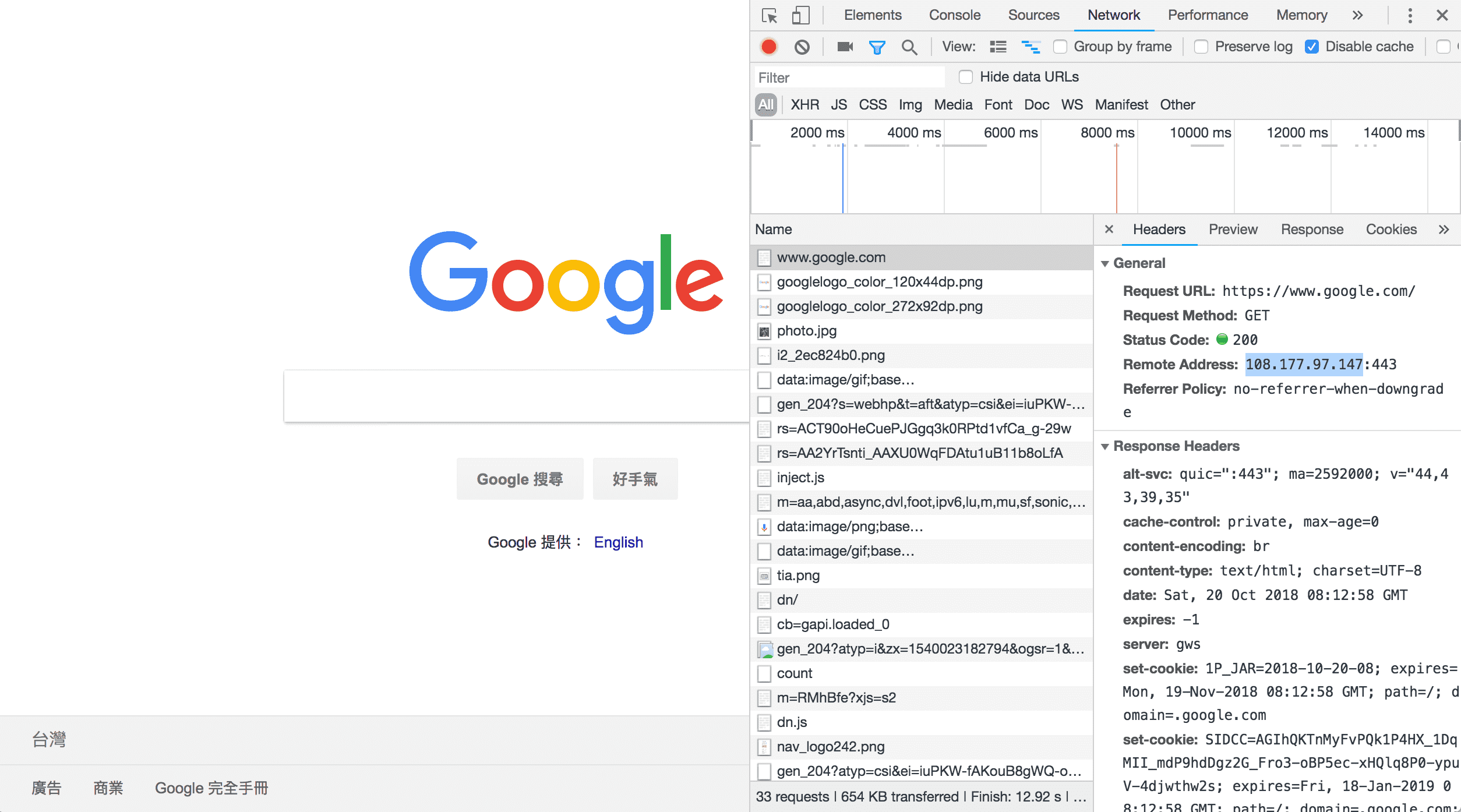Select the www.google.com request row
The height and width of the screenshot is (812, 1461).
pos(922,257)
